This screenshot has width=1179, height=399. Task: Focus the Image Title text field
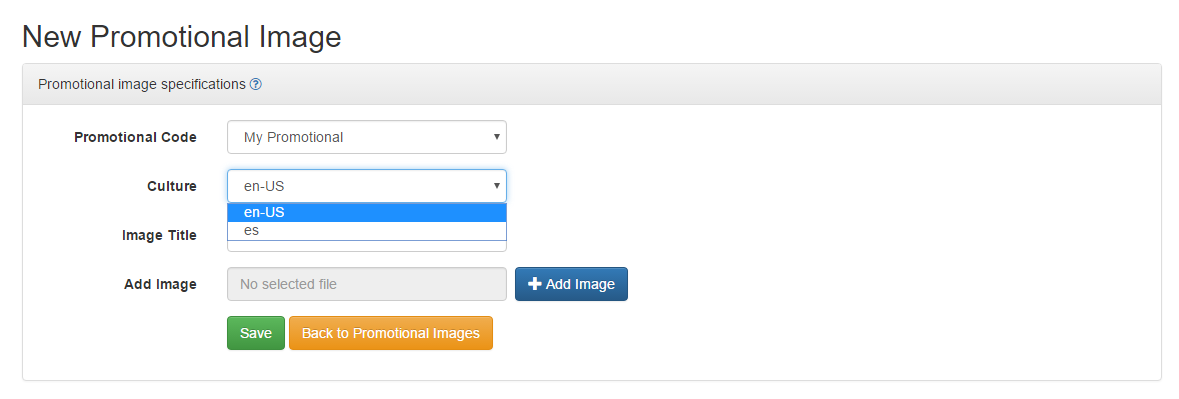[x=367, y=246]
